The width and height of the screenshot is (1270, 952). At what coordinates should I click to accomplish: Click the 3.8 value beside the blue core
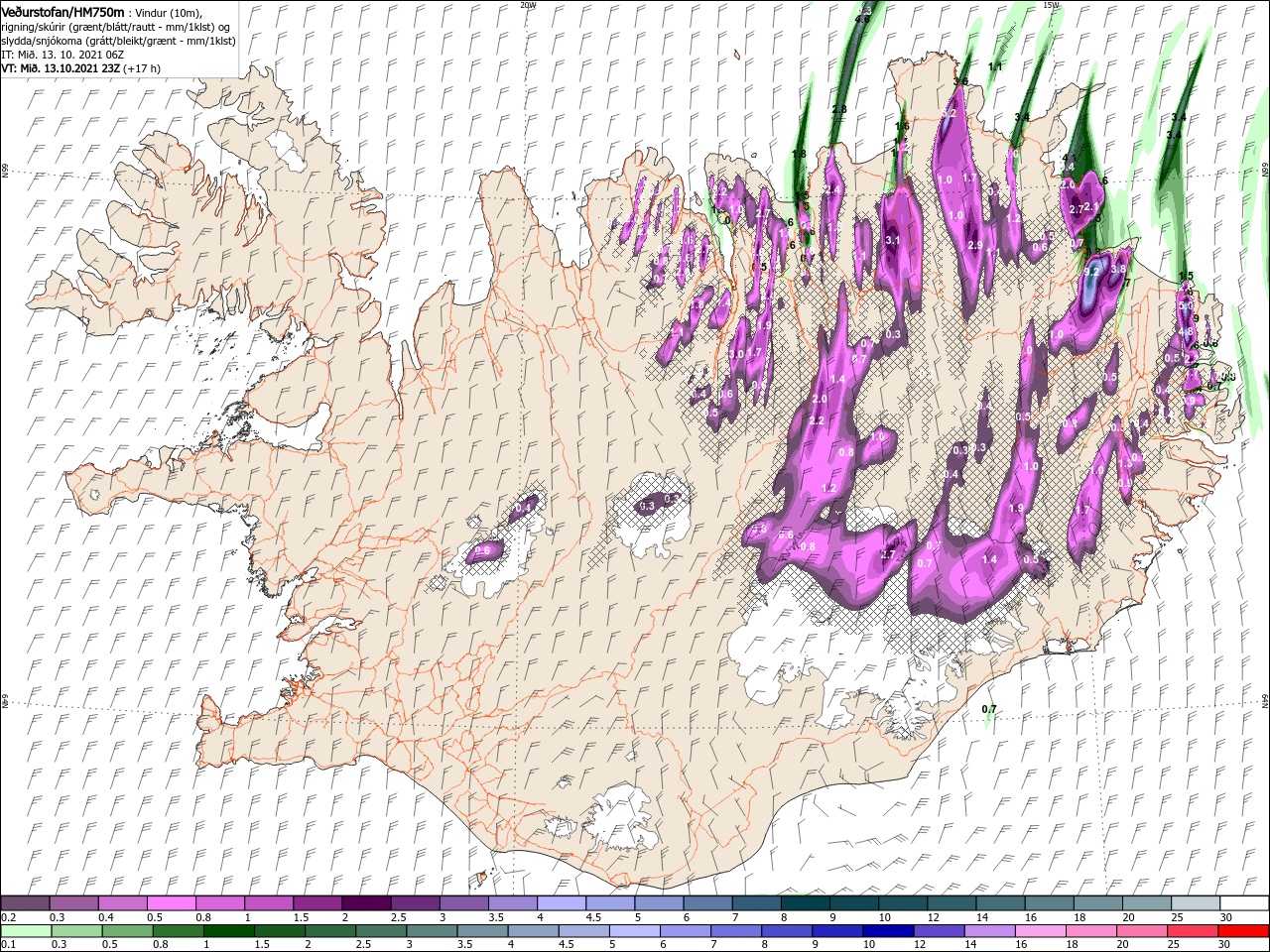[x=1118, y=269]
